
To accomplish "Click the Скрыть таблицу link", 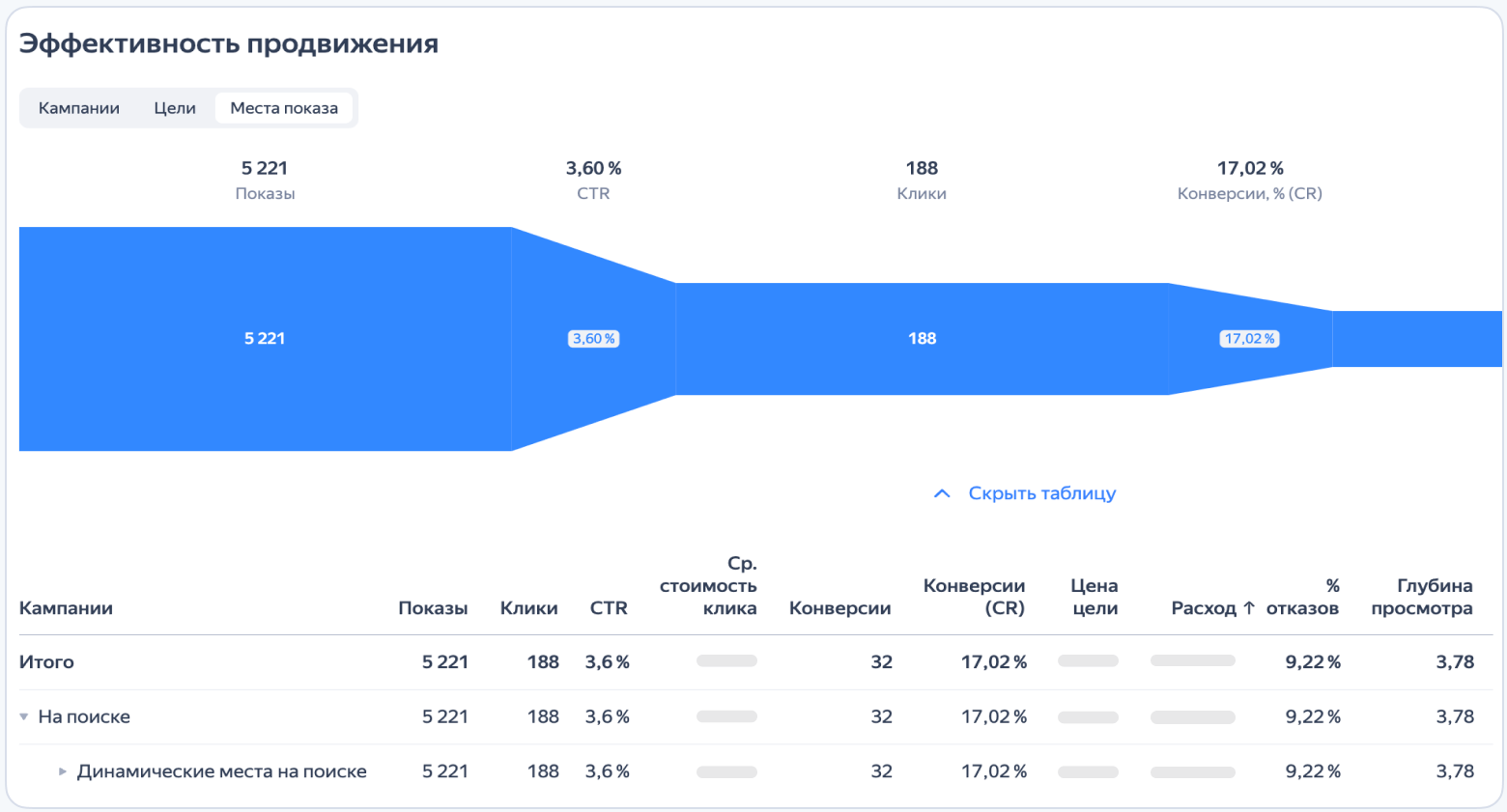I will (x=1041, y=493).
